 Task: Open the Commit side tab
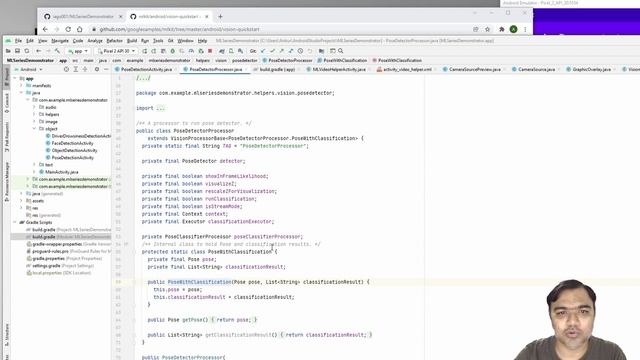coord(7,103)
